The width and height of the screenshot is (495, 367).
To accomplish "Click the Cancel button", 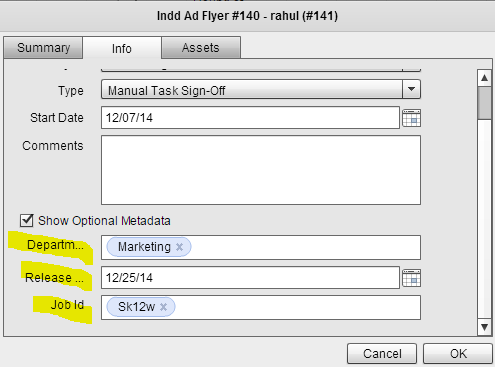I will 382,354.
